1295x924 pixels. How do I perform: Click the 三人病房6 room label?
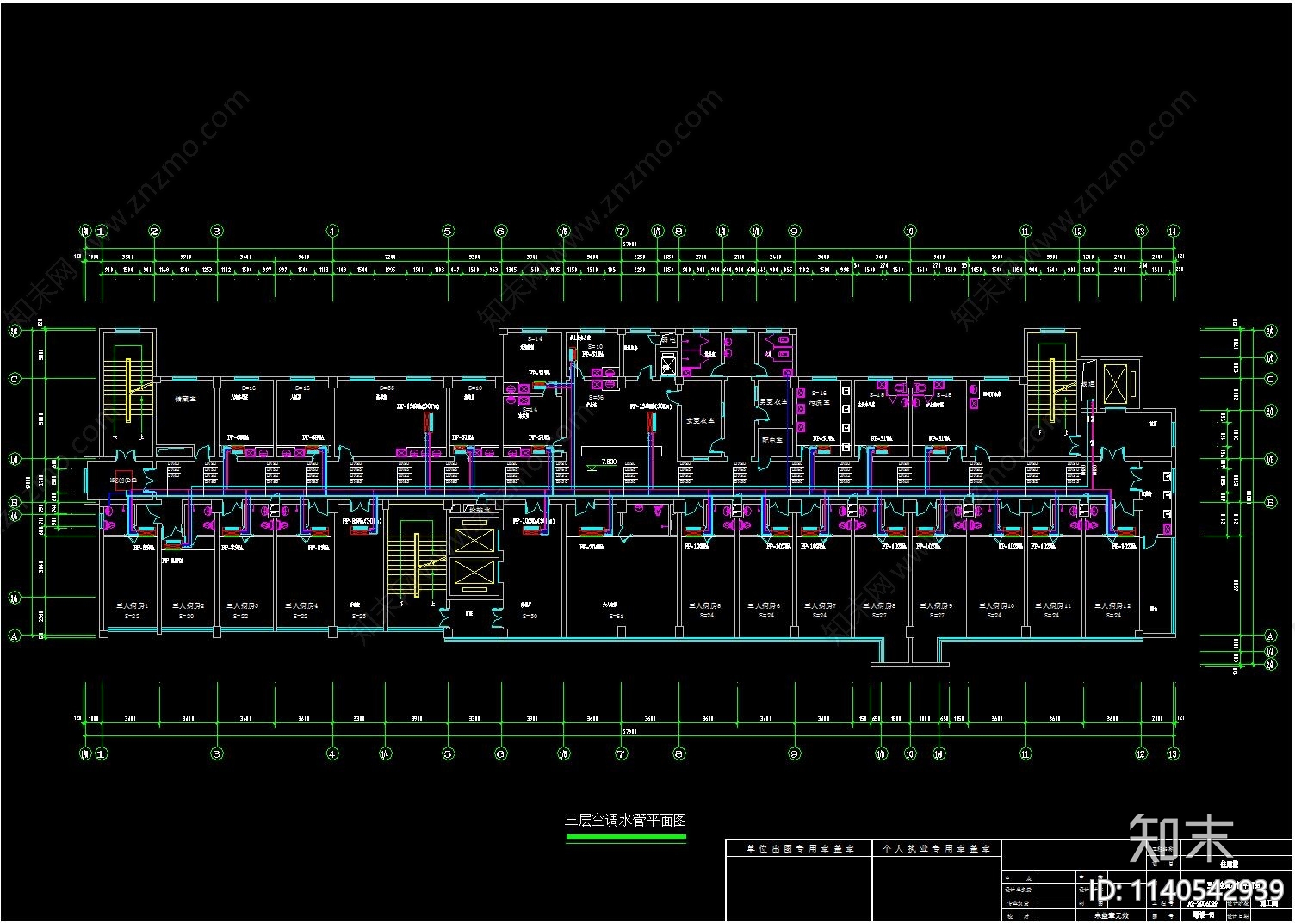(764, 606)
